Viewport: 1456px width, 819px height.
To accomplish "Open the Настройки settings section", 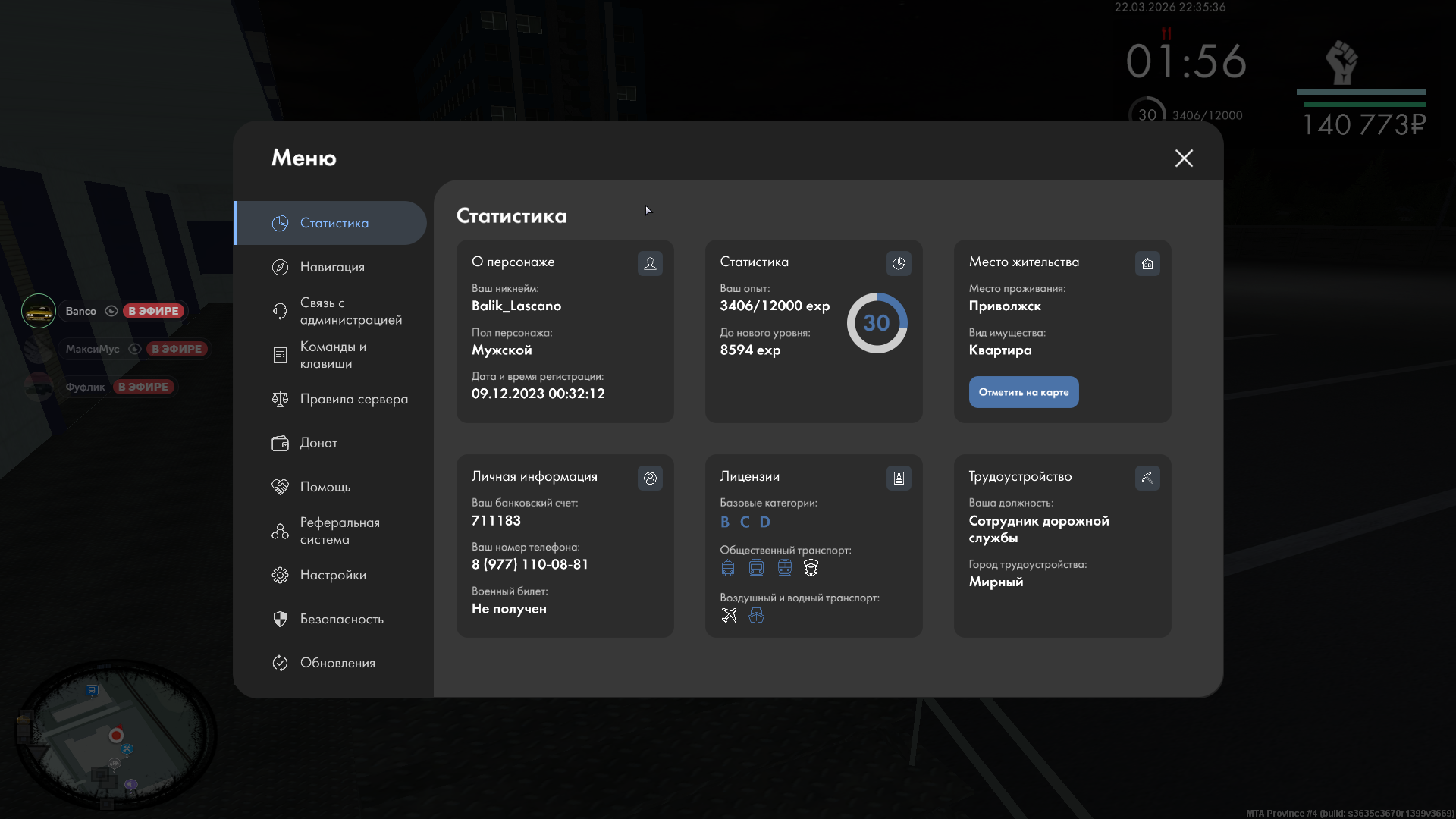I will 331,575.
